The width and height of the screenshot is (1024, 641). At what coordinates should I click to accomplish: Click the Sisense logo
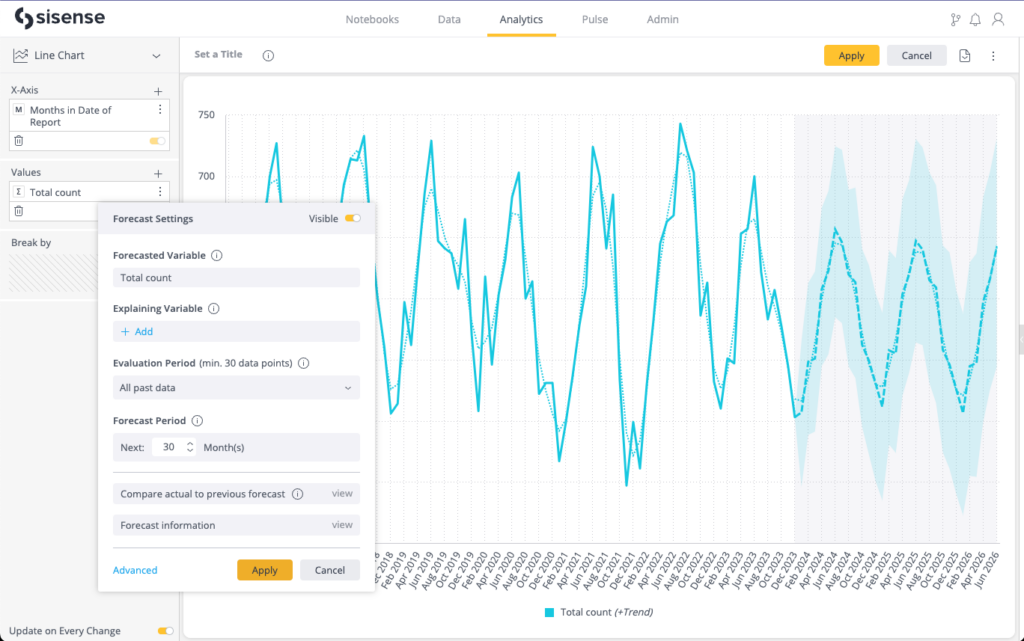pyautogui.click(x=59, y=18)
